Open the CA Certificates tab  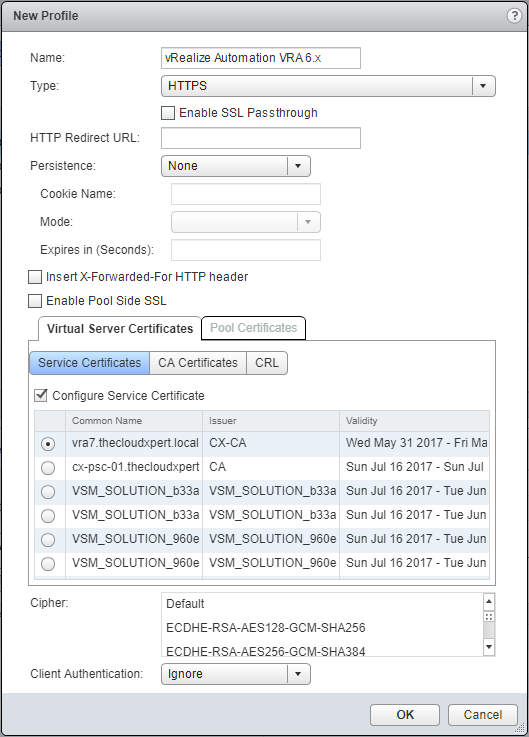click(198, 363)
